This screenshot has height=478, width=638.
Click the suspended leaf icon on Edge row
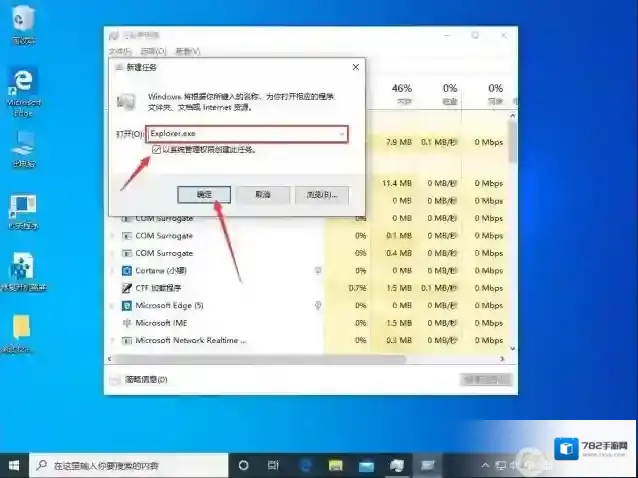click(x=318, y=306)
